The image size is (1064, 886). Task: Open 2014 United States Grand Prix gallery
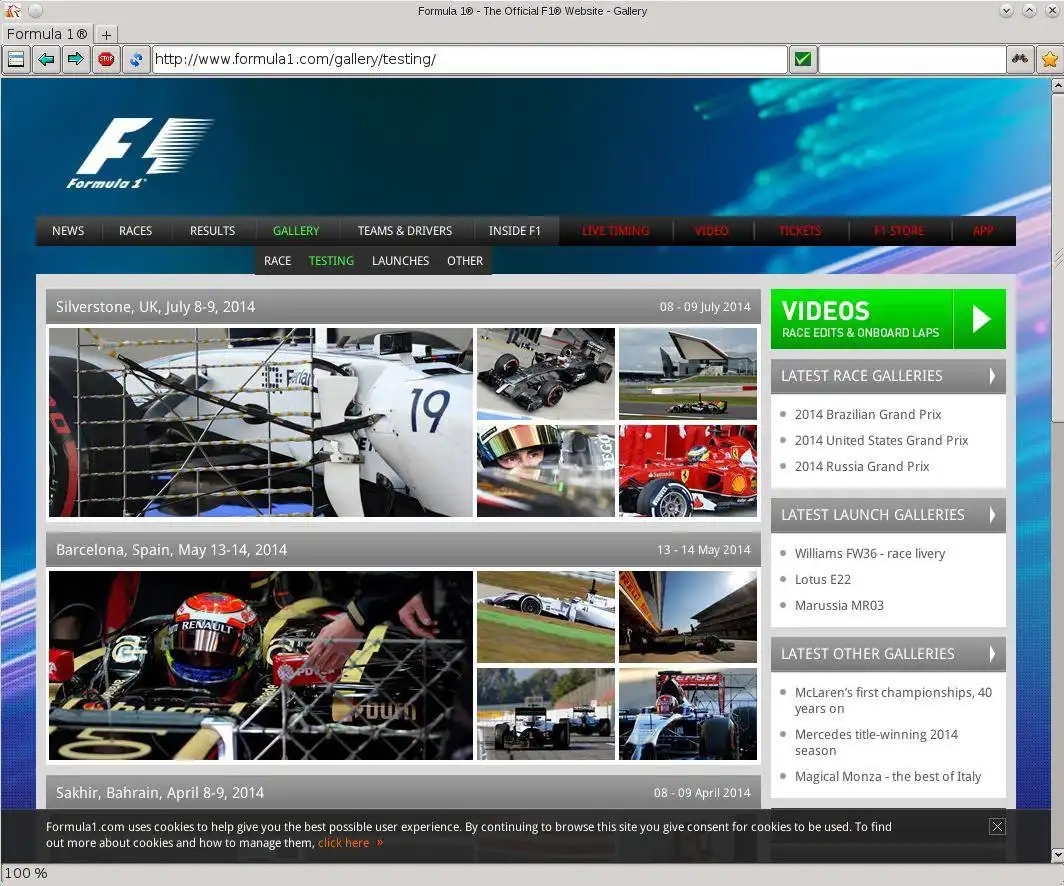[x=881, y=440]
